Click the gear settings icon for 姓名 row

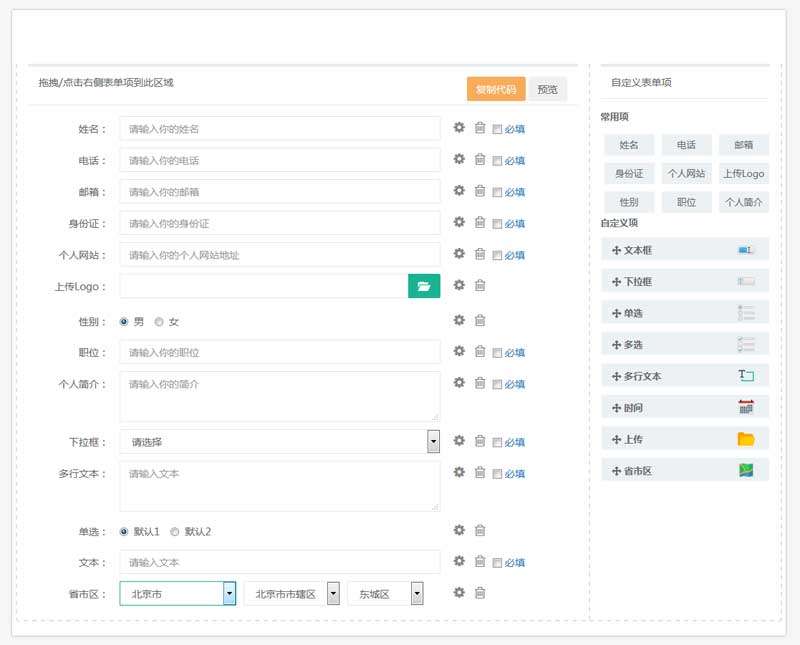pos(459,128)
